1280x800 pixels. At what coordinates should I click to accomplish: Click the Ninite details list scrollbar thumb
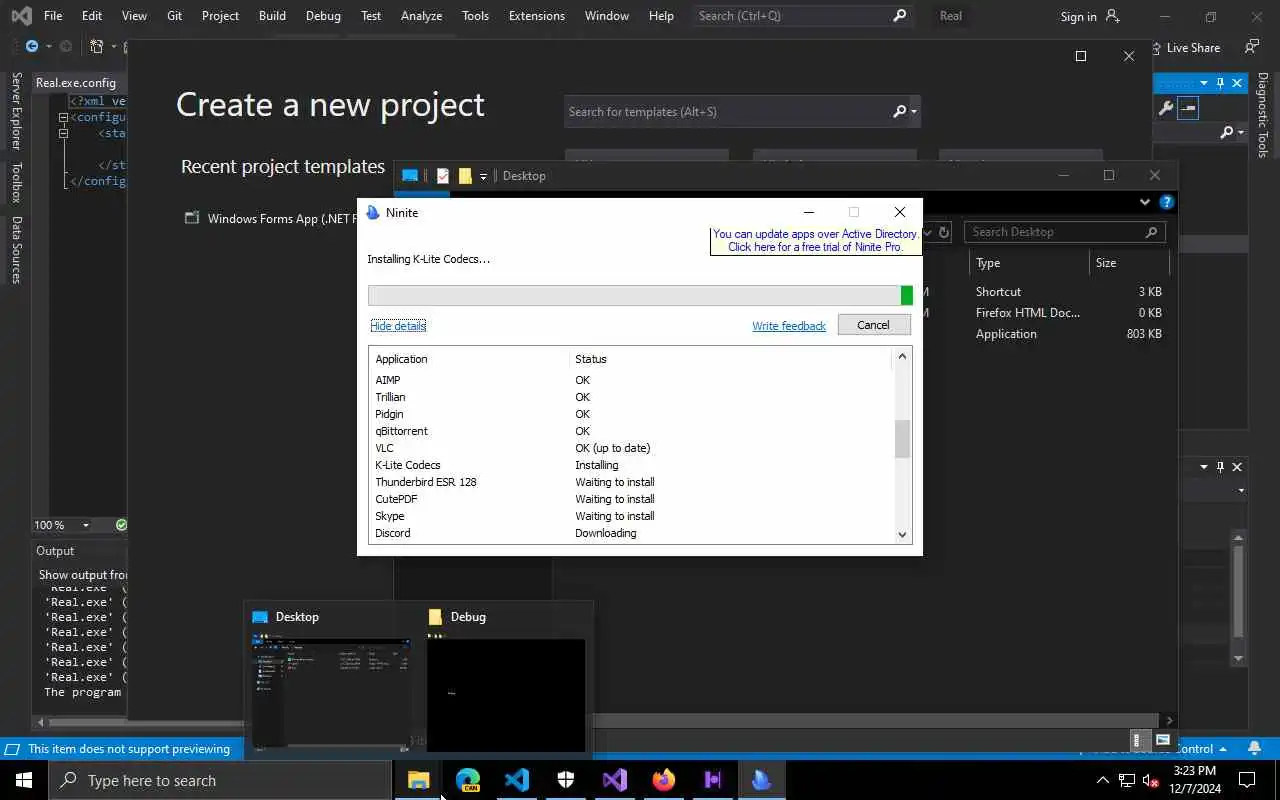click(902, 439)
